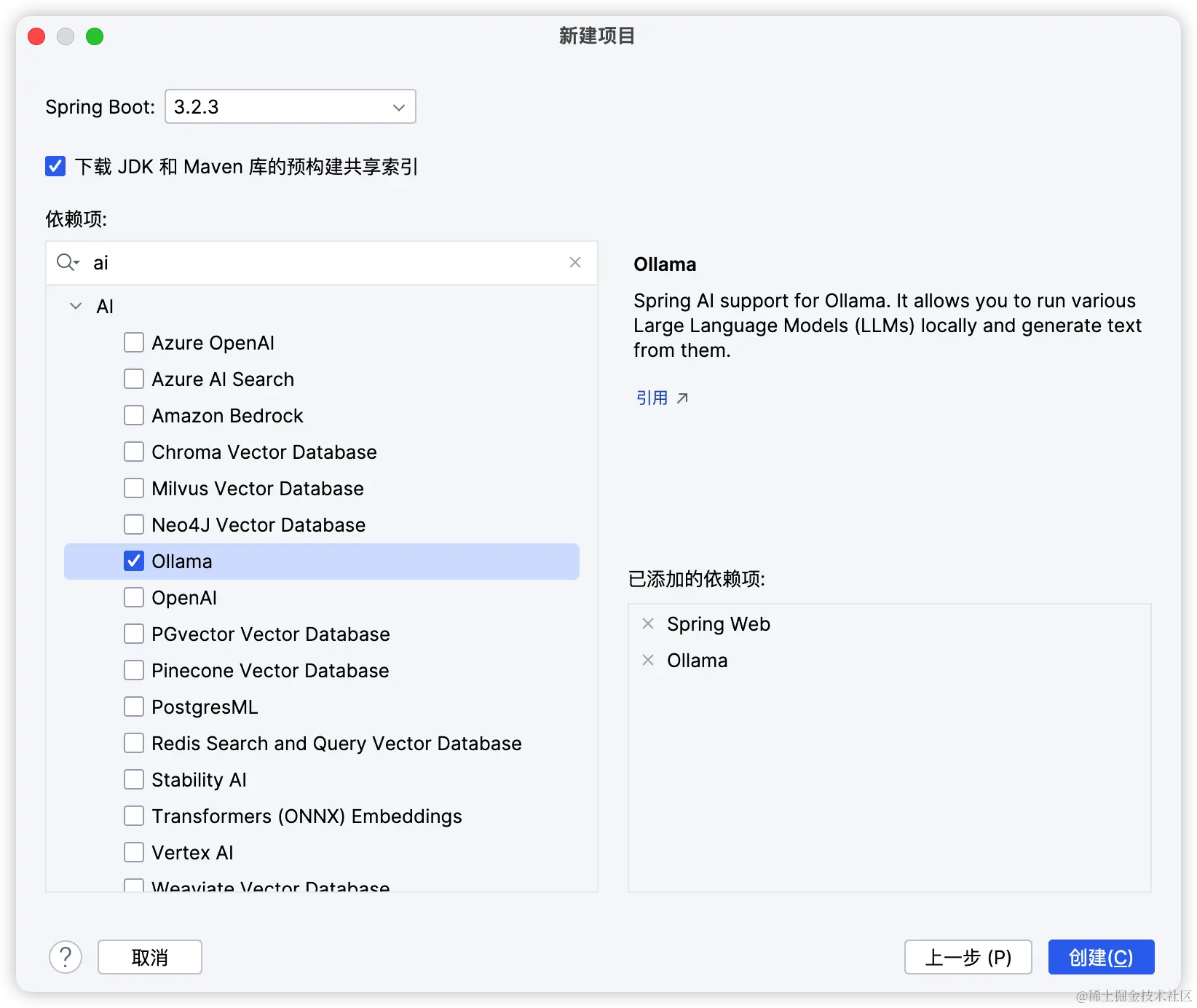Check the Azure AI Search dependency
1197x1008 pixels.
(x=134, y=379)
